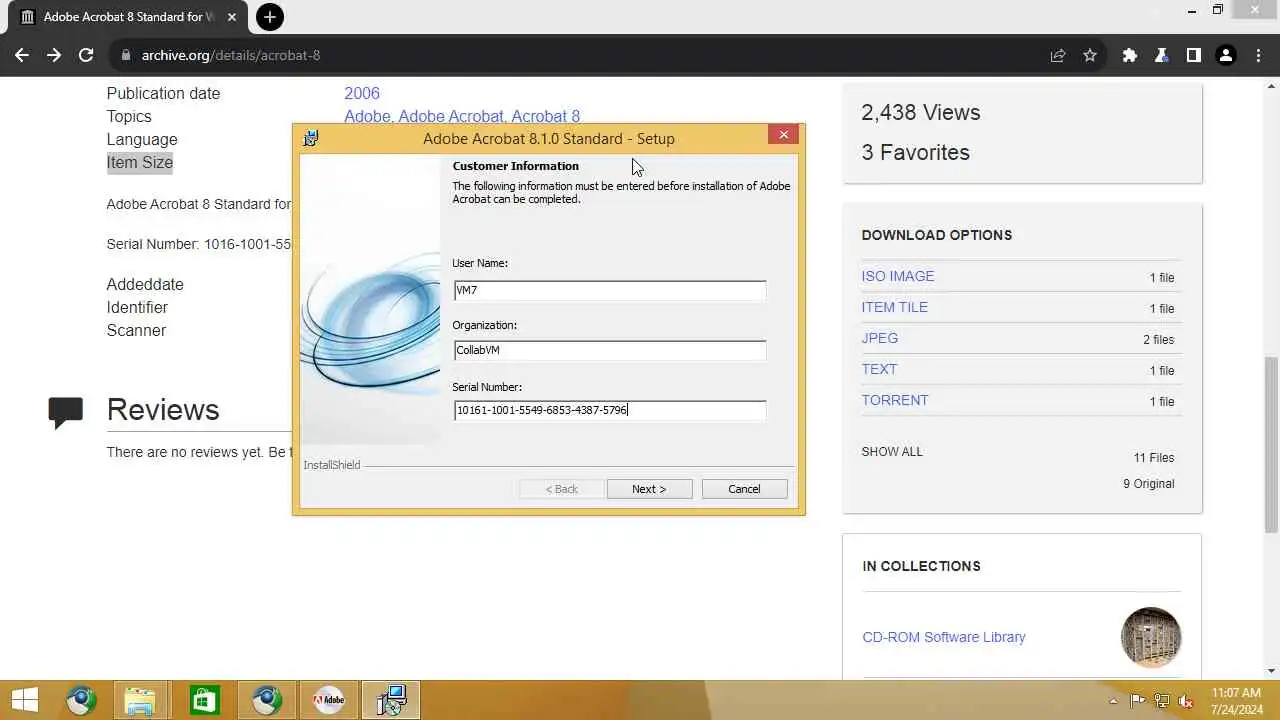Share this page from address bar

1058,55
